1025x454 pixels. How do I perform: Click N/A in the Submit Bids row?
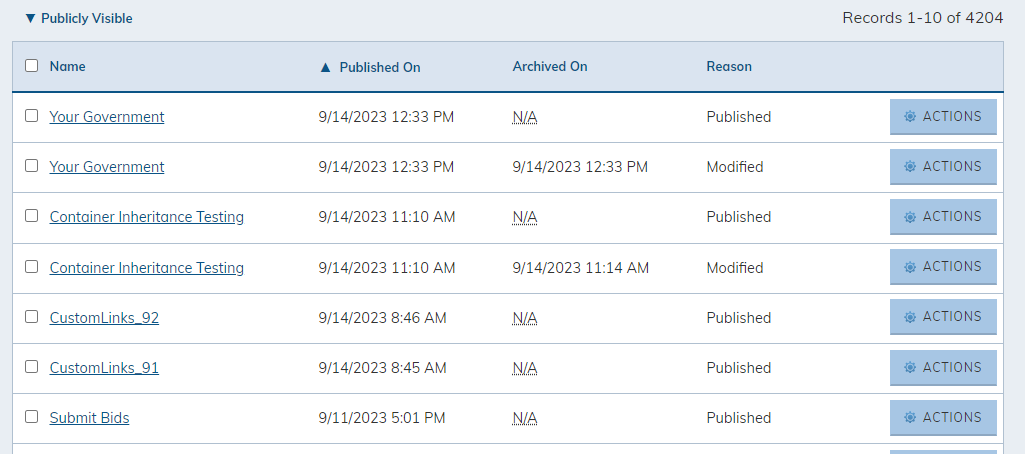tap(525, 418)
